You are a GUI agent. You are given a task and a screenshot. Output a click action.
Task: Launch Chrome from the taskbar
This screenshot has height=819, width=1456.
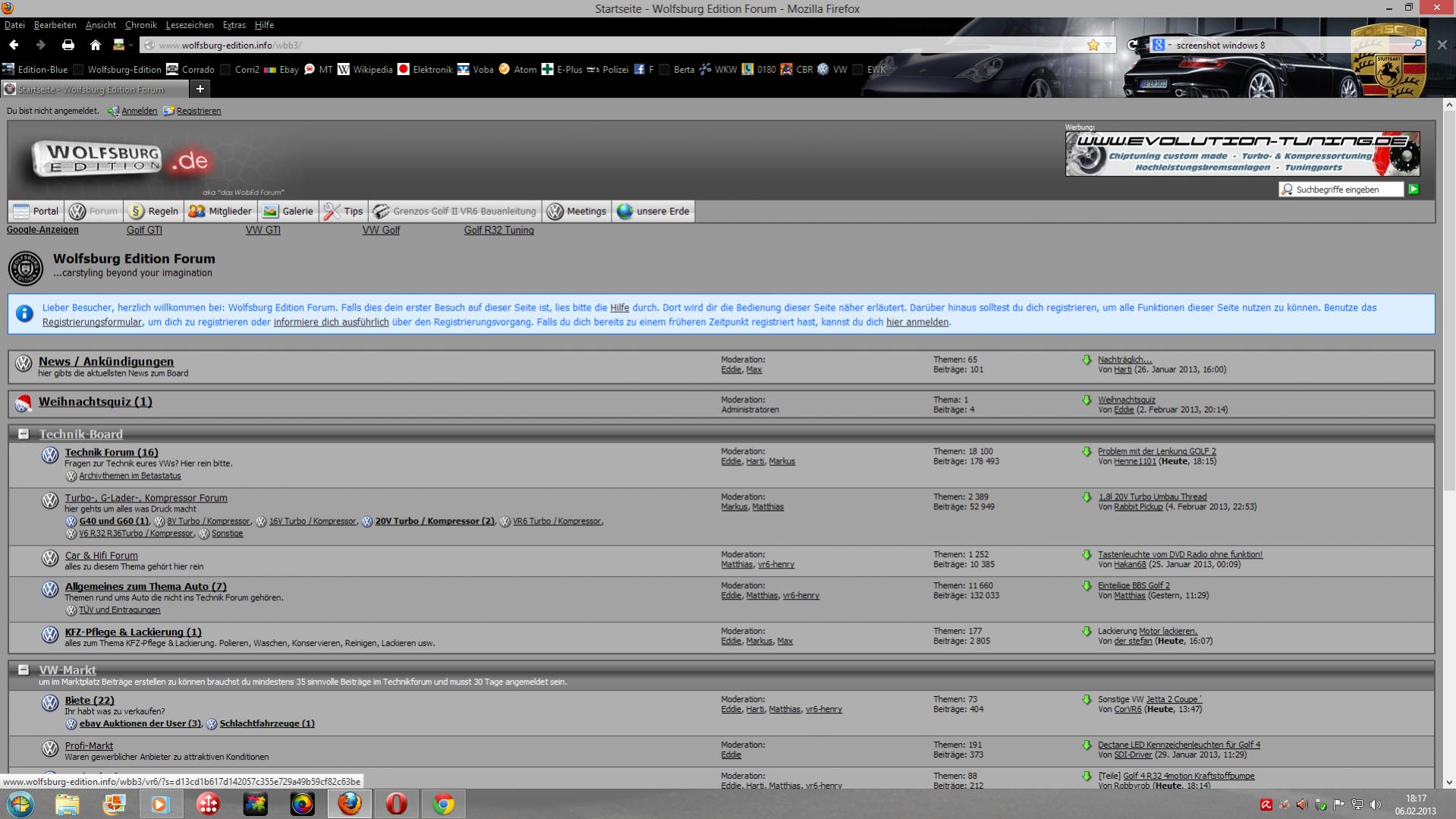(x=444, y=804)
